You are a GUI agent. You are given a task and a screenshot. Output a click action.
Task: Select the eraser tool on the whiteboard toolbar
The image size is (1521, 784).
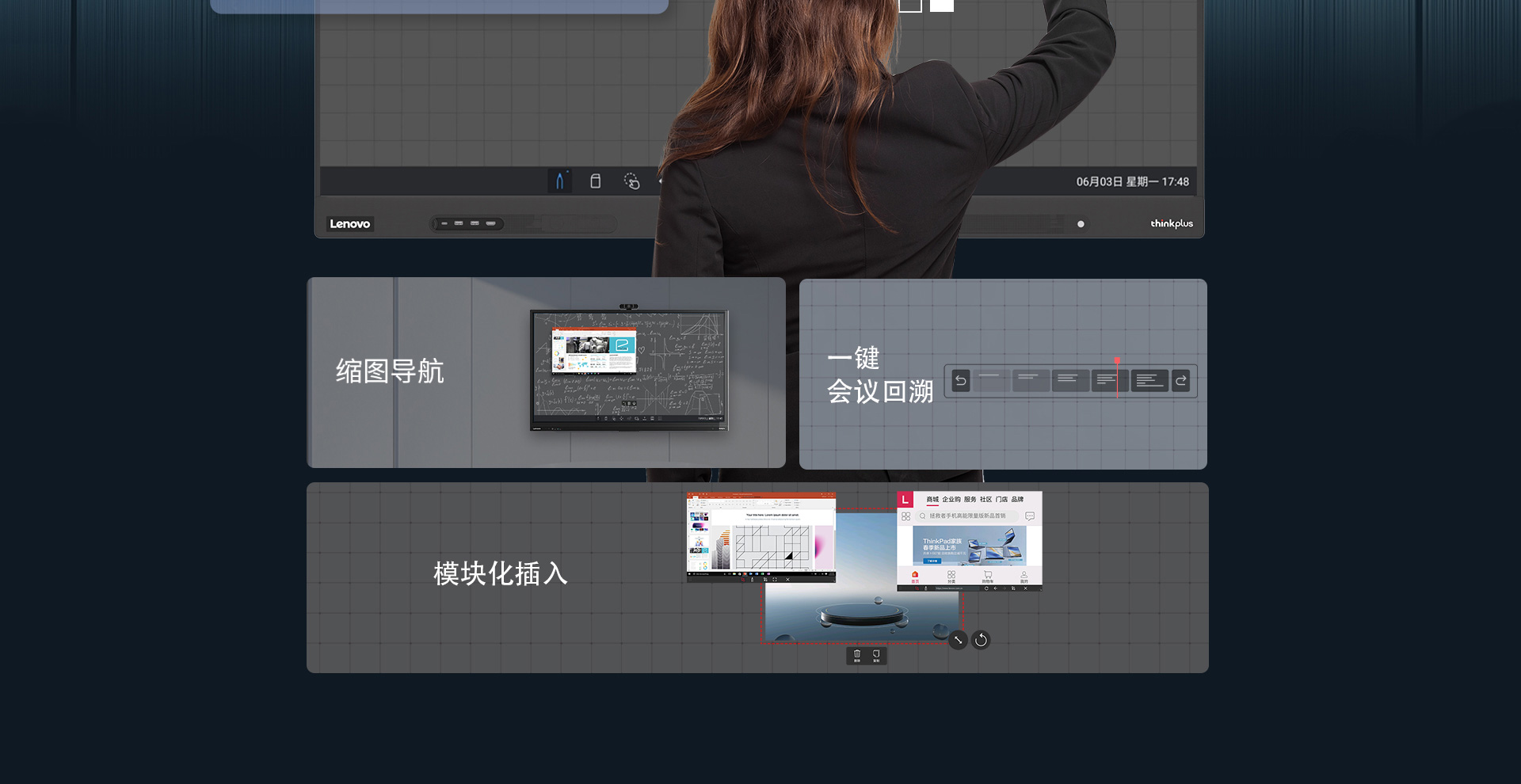coord(595,181)
